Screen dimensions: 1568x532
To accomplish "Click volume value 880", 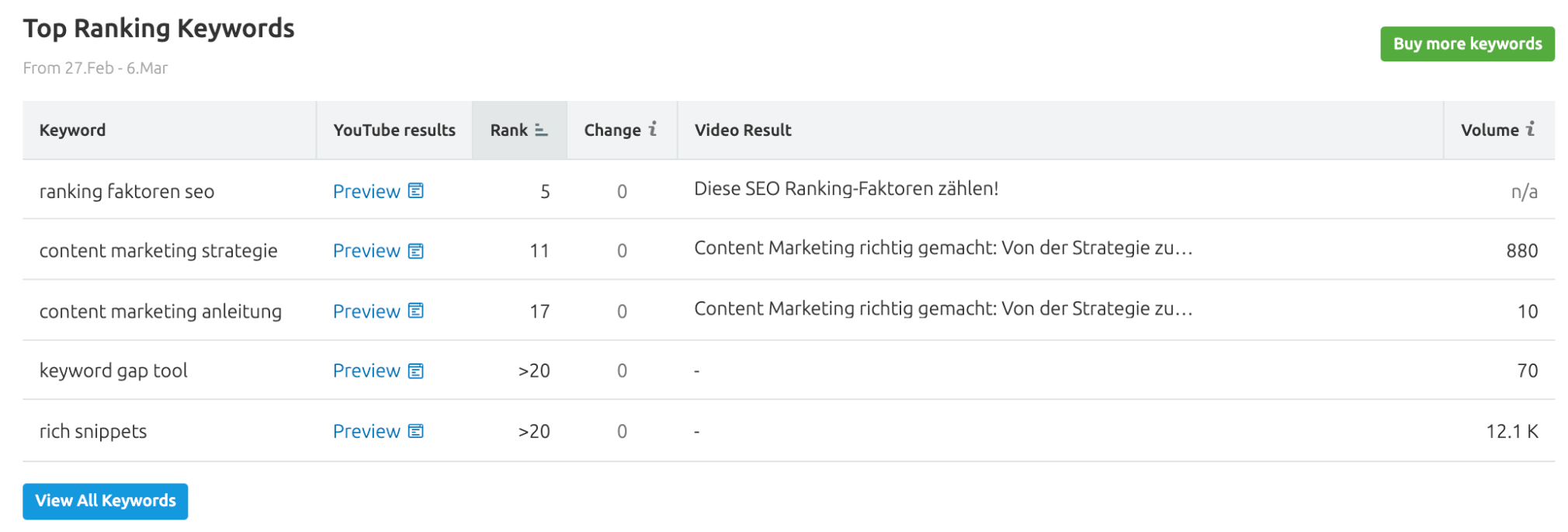I will [1522, 251].
